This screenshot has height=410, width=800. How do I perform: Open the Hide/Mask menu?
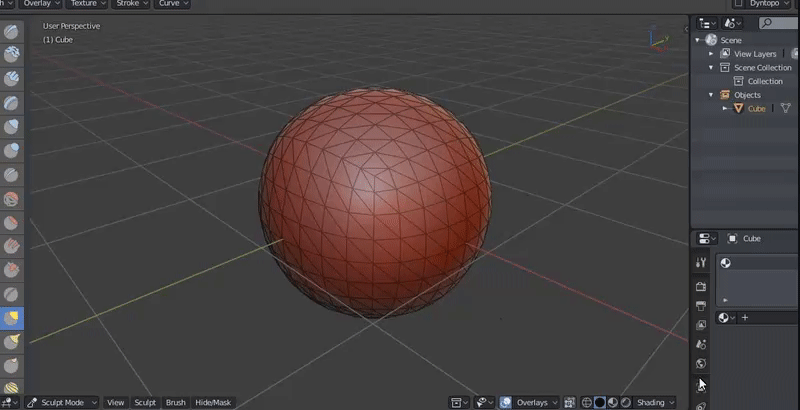pyautogui.click(x=213, y=402)
